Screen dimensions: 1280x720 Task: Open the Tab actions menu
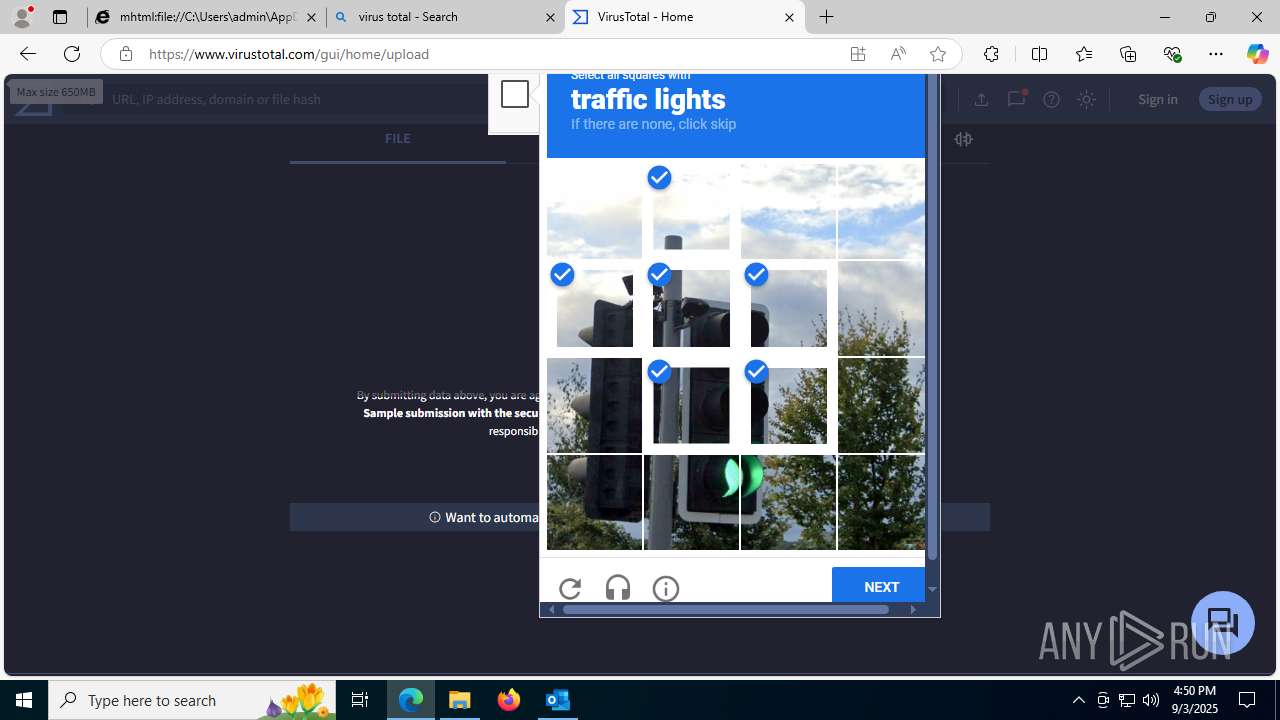point(60,17)
